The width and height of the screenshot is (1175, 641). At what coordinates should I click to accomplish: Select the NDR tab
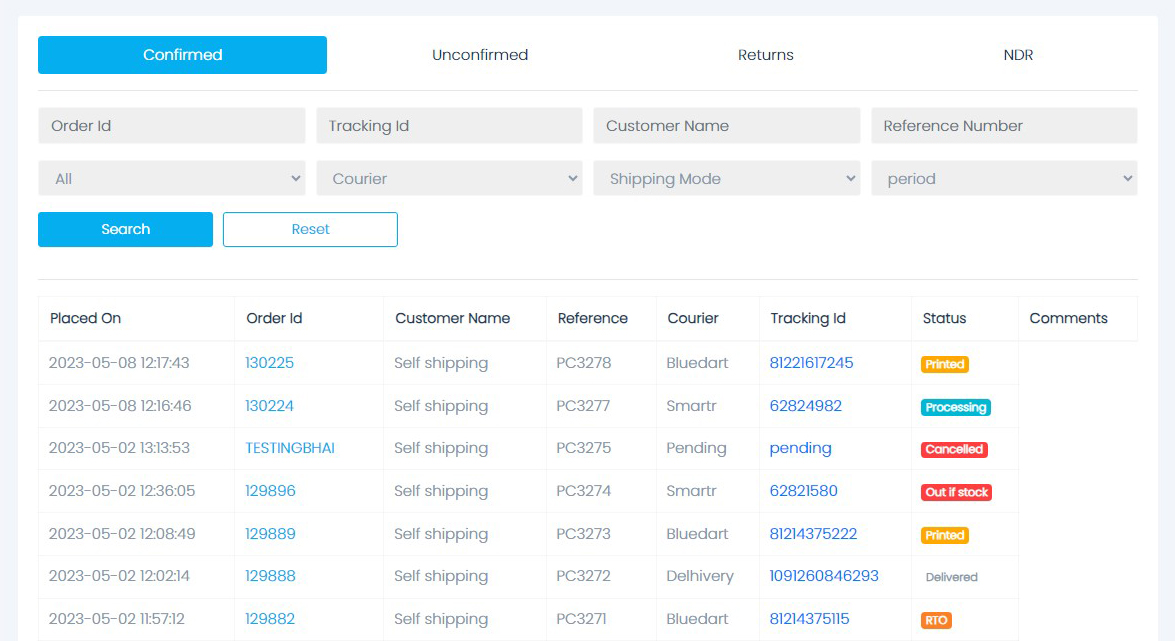pyautogui.click(x=1018, y=55)
